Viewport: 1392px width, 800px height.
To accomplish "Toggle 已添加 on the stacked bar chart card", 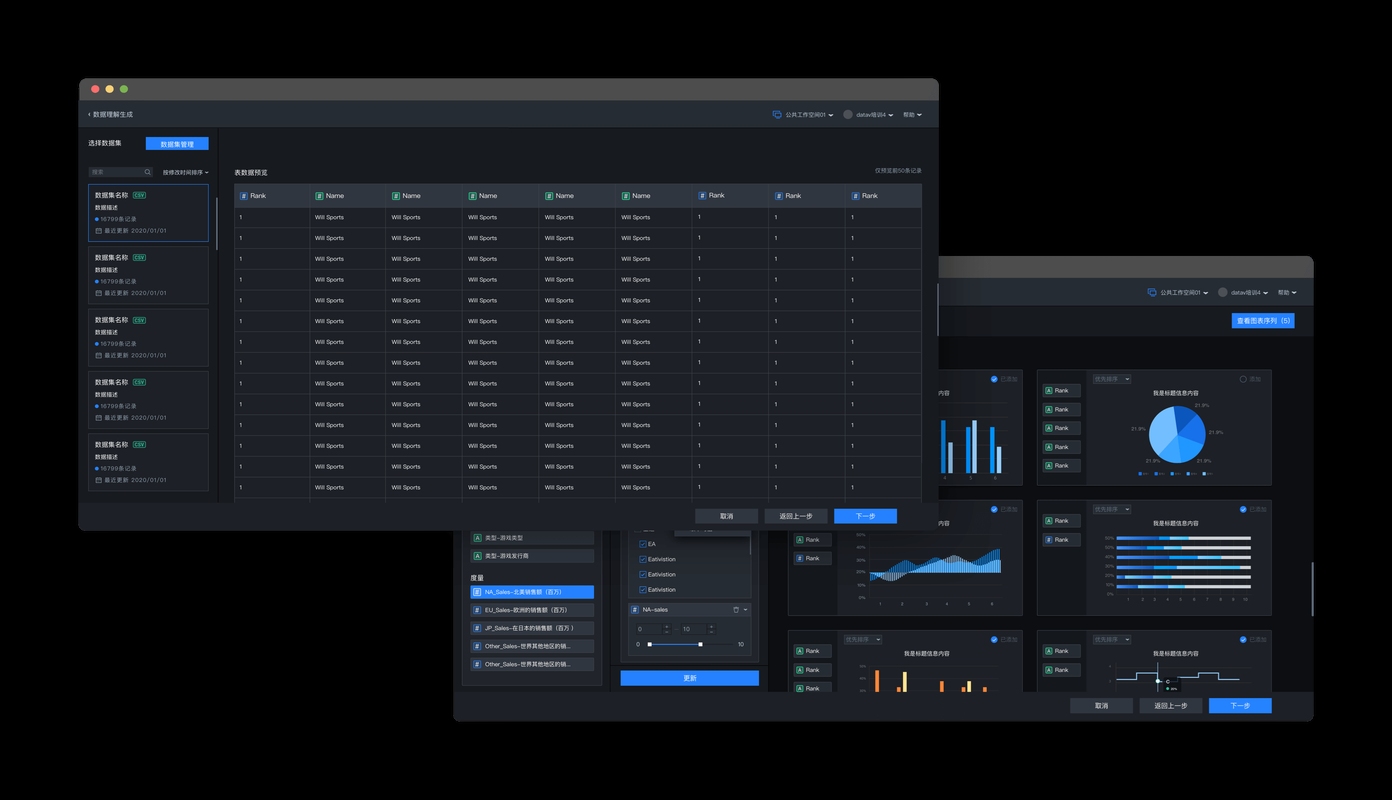I will click(x=1243, y=509).
